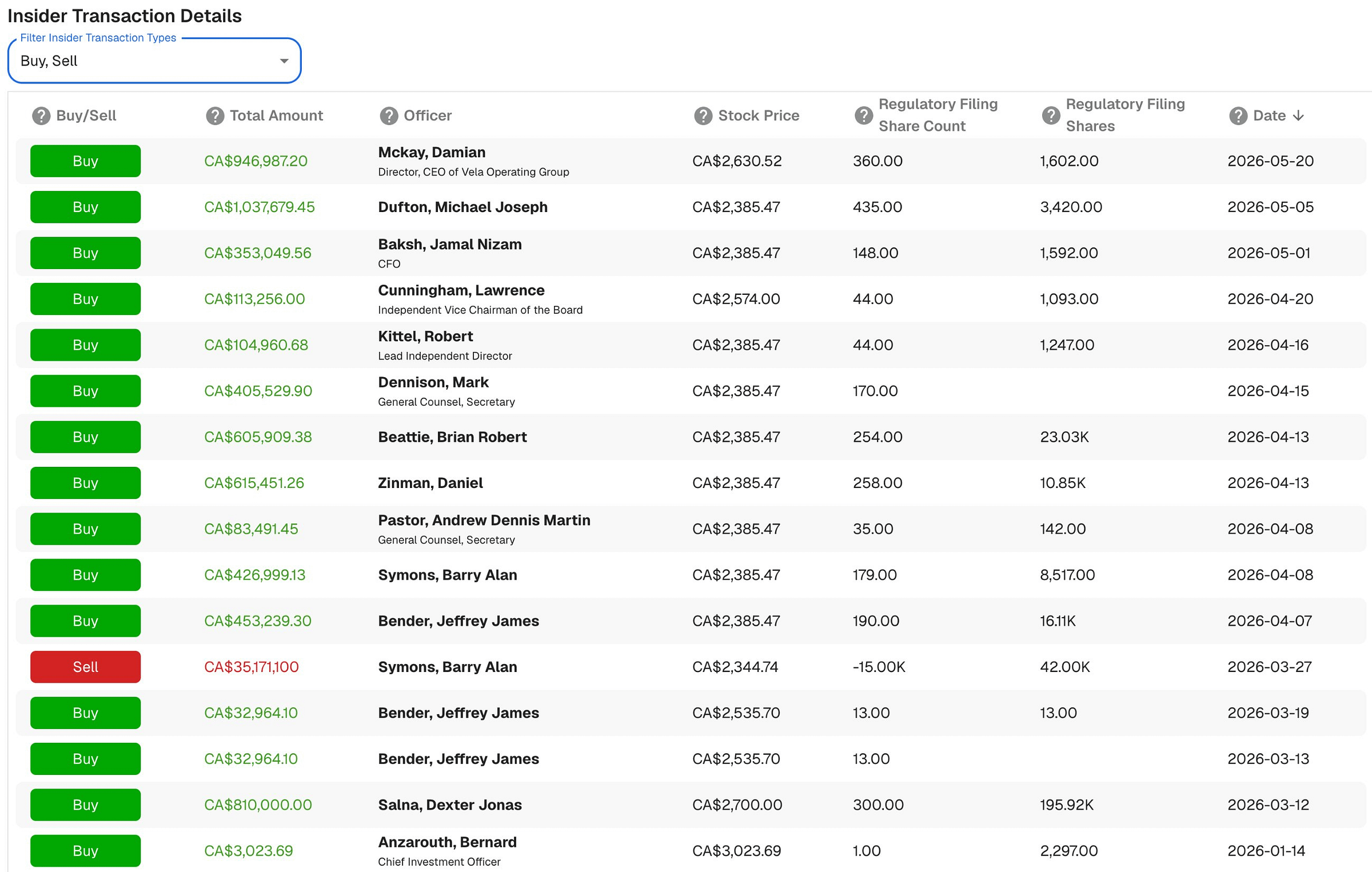
Task: Select officer name Dufton, Michael Joseph
Action: 462,207
